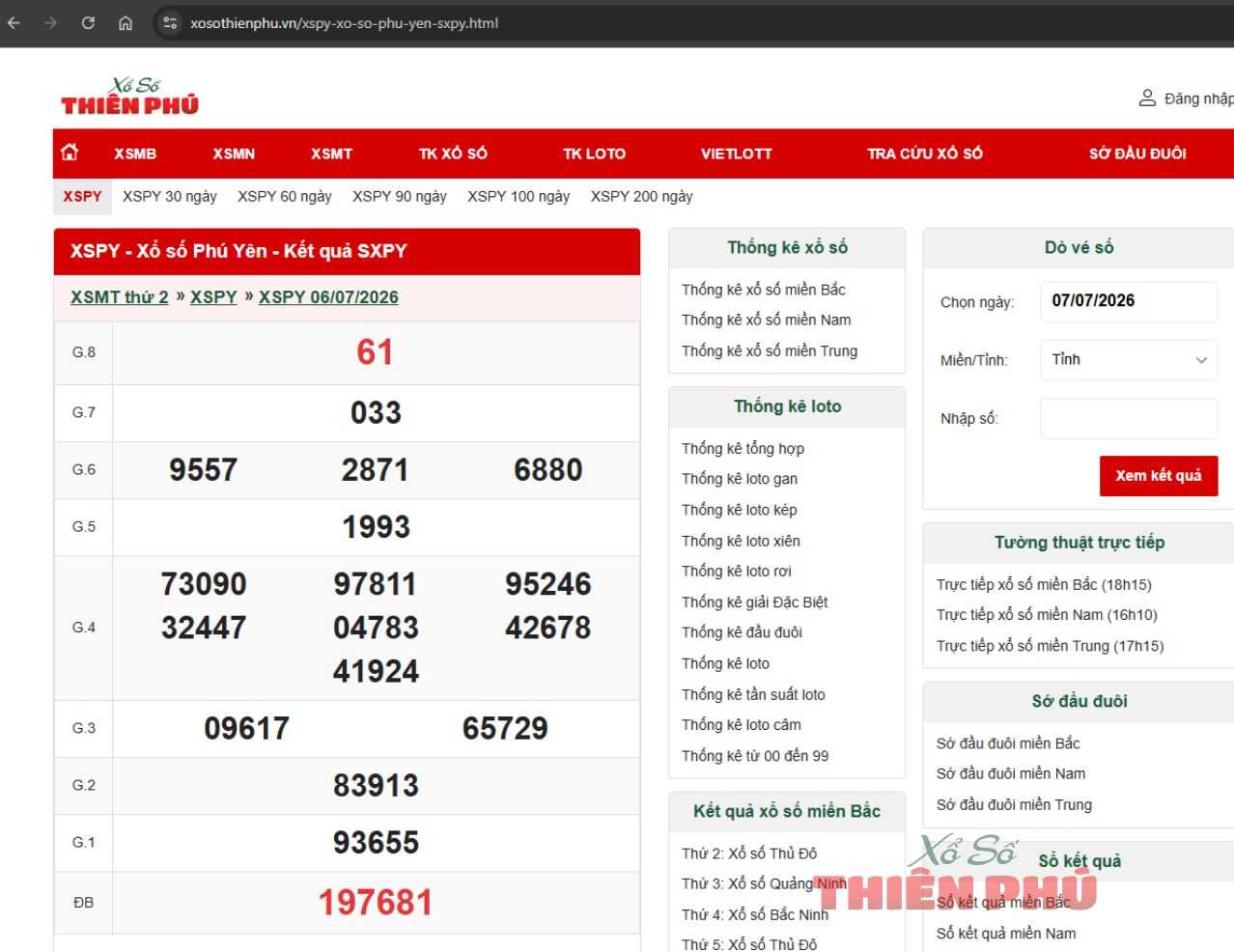Open the TK XỔ SỐ menu
The image size is (1234, 952).
(x=453, y=154)
